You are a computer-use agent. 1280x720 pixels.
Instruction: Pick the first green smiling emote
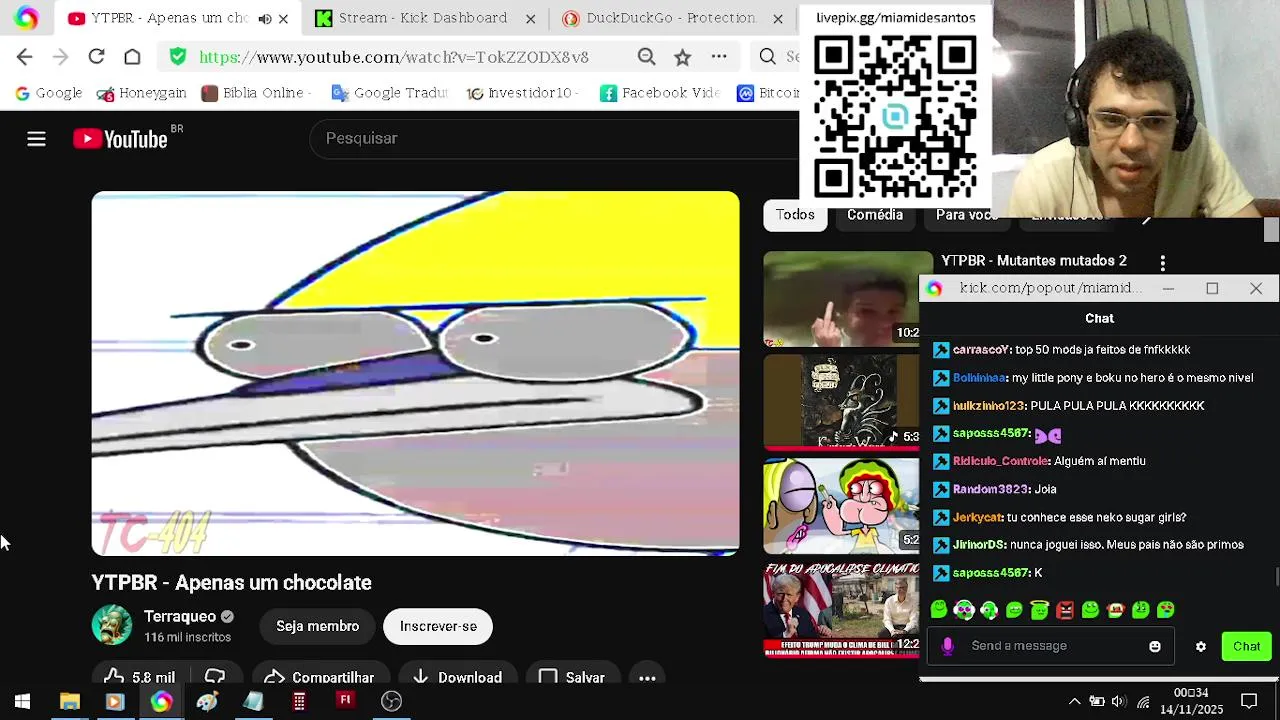click(938, 609)
